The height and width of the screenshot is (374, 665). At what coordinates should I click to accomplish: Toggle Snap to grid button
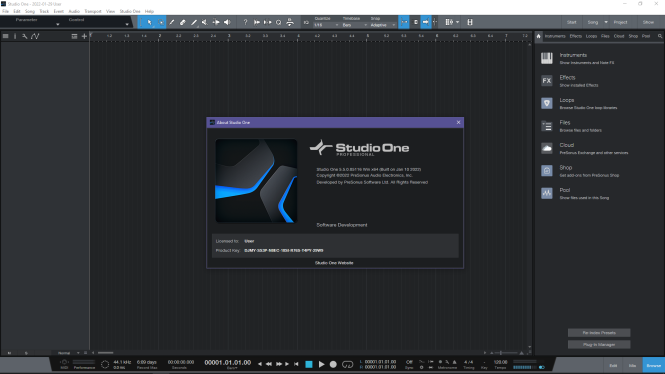pyautogui.click(x=404, y=22)
